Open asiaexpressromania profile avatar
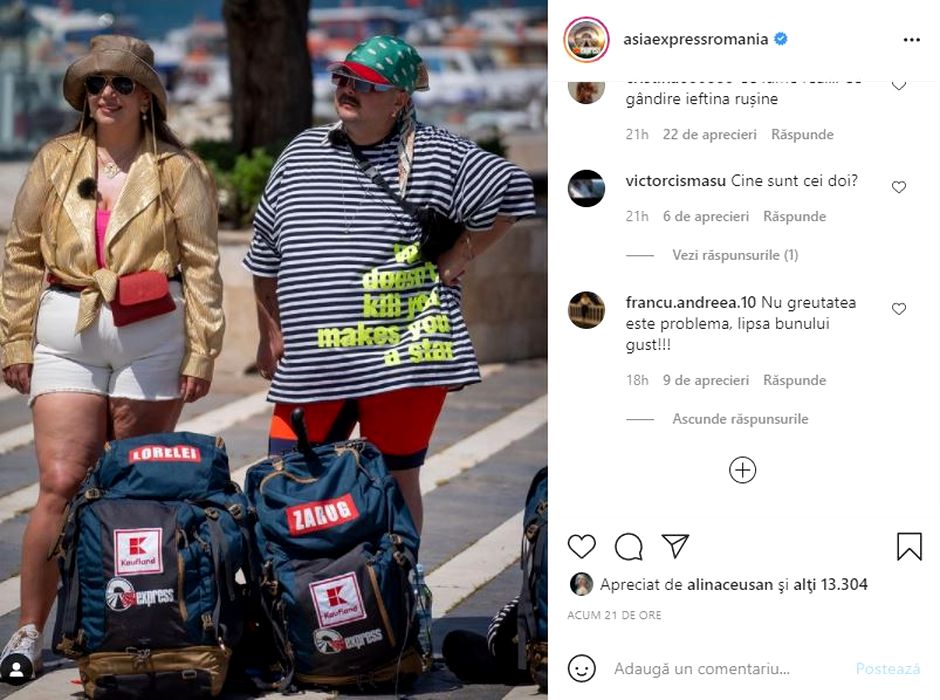The width and height of the screenshot is (940, 700). tap(586, 40)
